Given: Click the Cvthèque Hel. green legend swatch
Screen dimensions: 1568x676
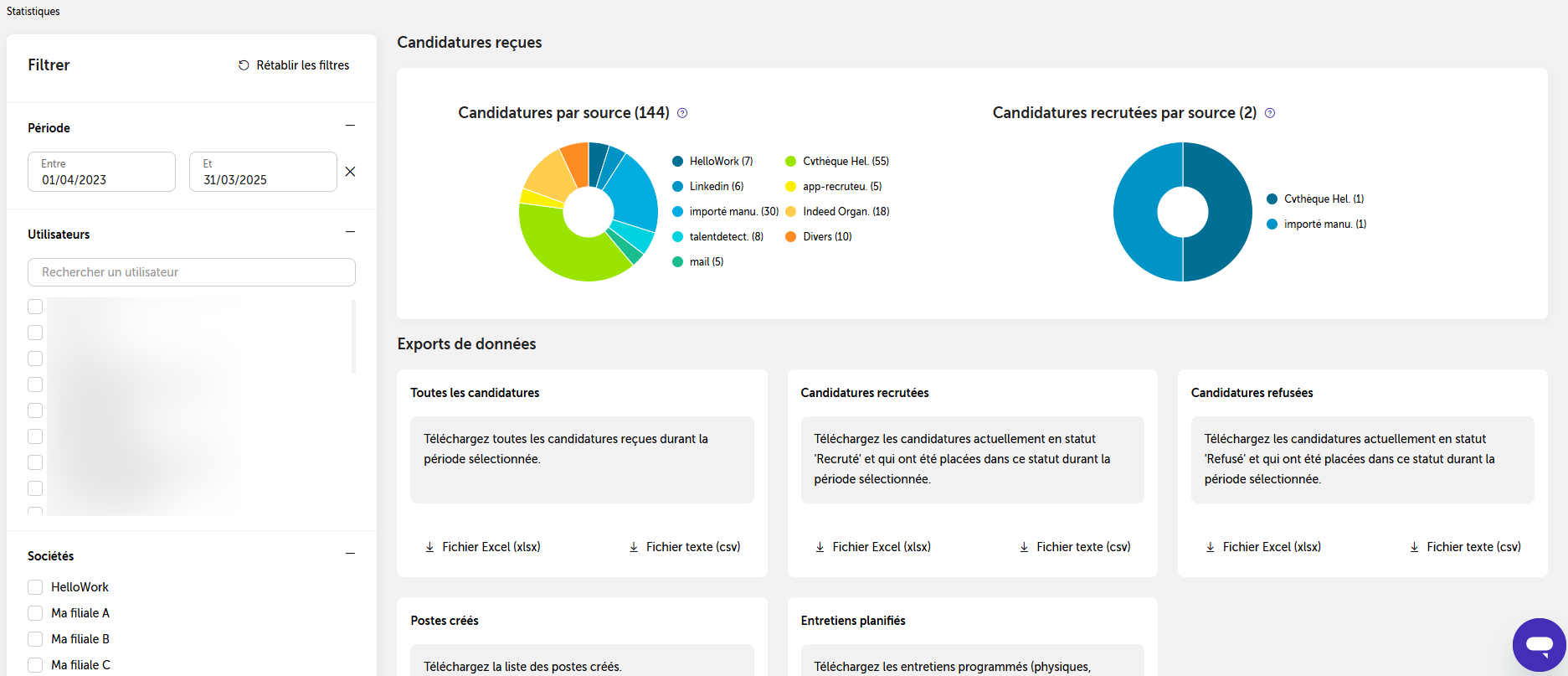Looking at the screenshot, I should coord(790,162).
